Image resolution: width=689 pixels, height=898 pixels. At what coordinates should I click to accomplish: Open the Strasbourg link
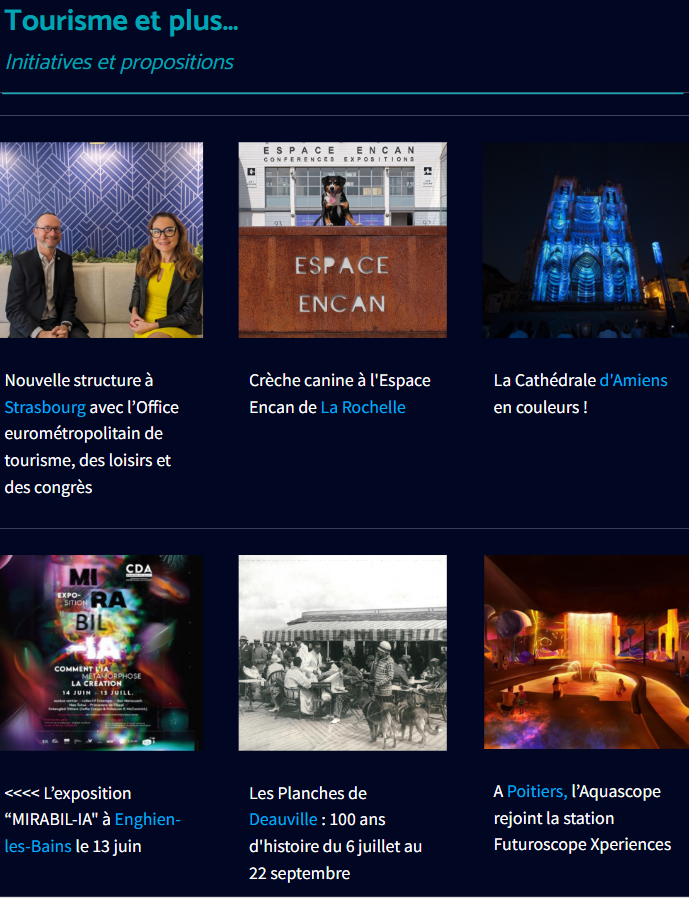click(x=45, y=407)
